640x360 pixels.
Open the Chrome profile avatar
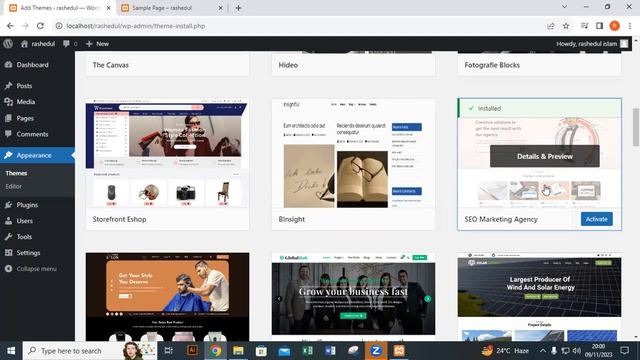pos(614,26)
